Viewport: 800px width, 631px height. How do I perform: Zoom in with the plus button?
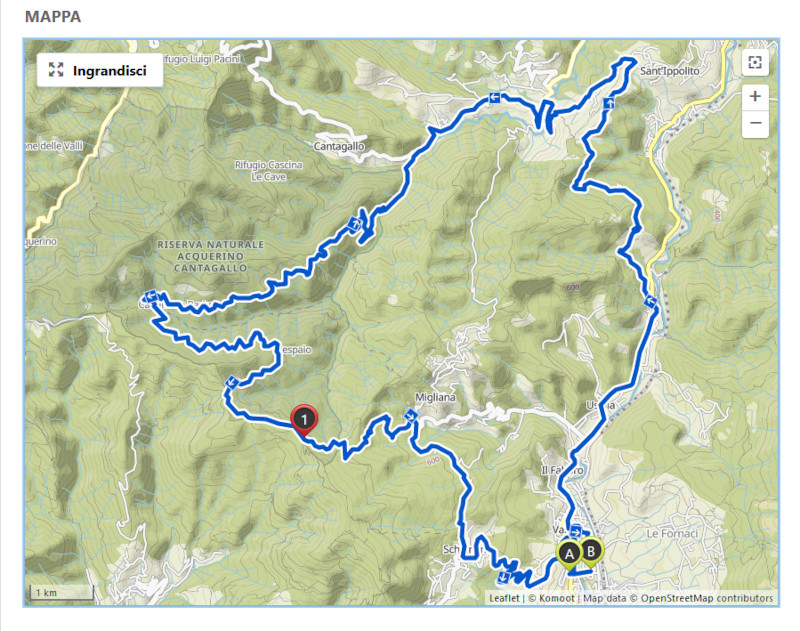tap(755, 96)
